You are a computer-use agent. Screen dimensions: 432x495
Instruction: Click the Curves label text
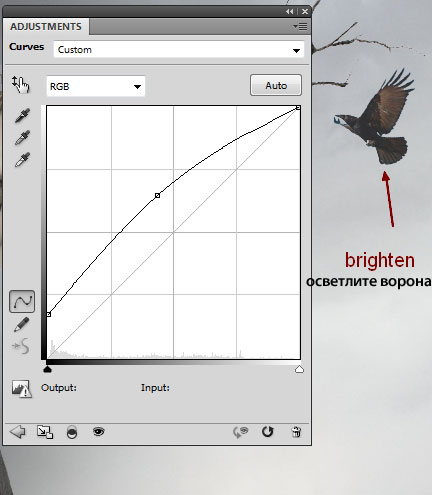coord(26,47)
